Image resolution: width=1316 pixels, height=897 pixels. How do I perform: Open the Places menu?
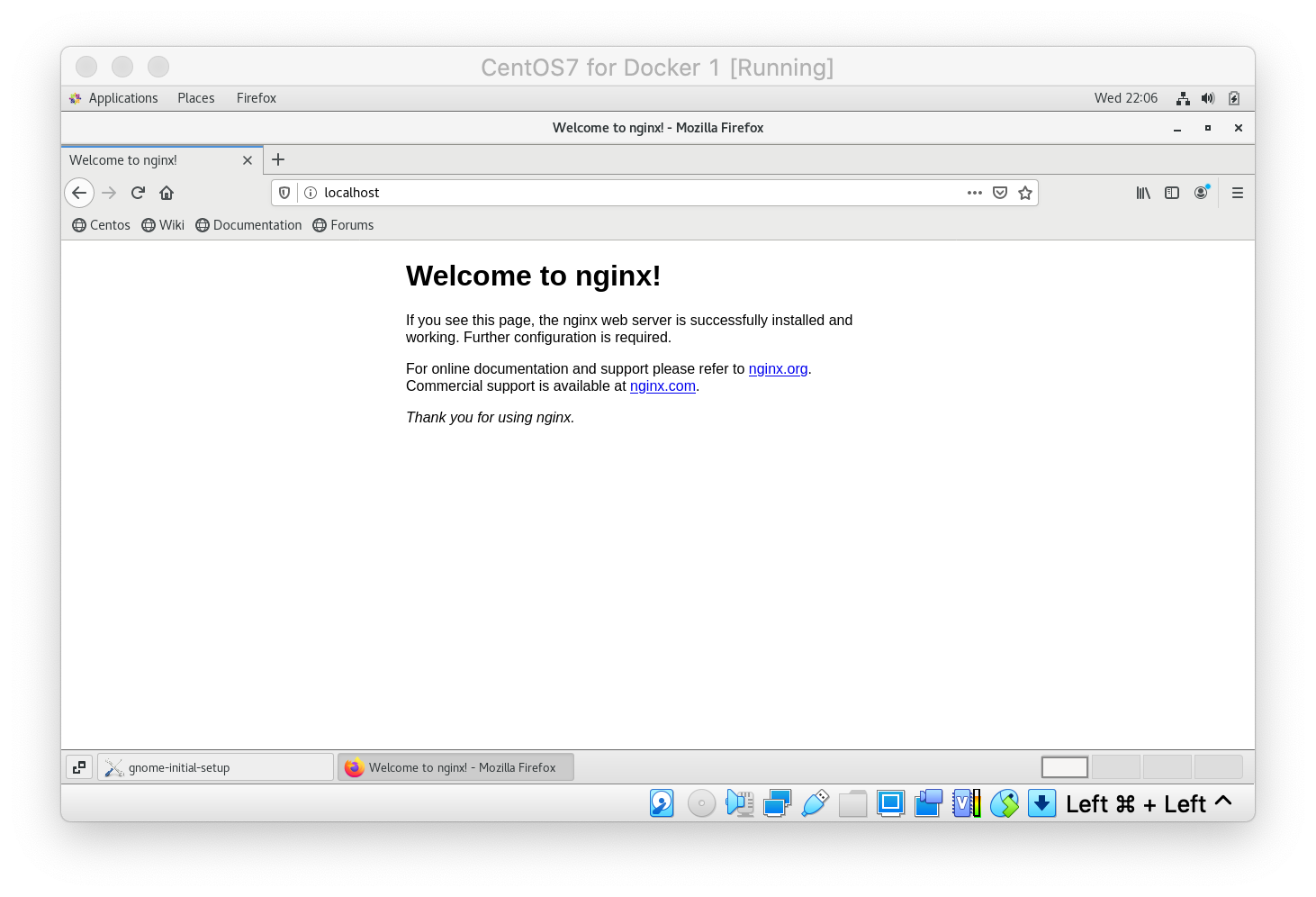(x=196, y=98)
